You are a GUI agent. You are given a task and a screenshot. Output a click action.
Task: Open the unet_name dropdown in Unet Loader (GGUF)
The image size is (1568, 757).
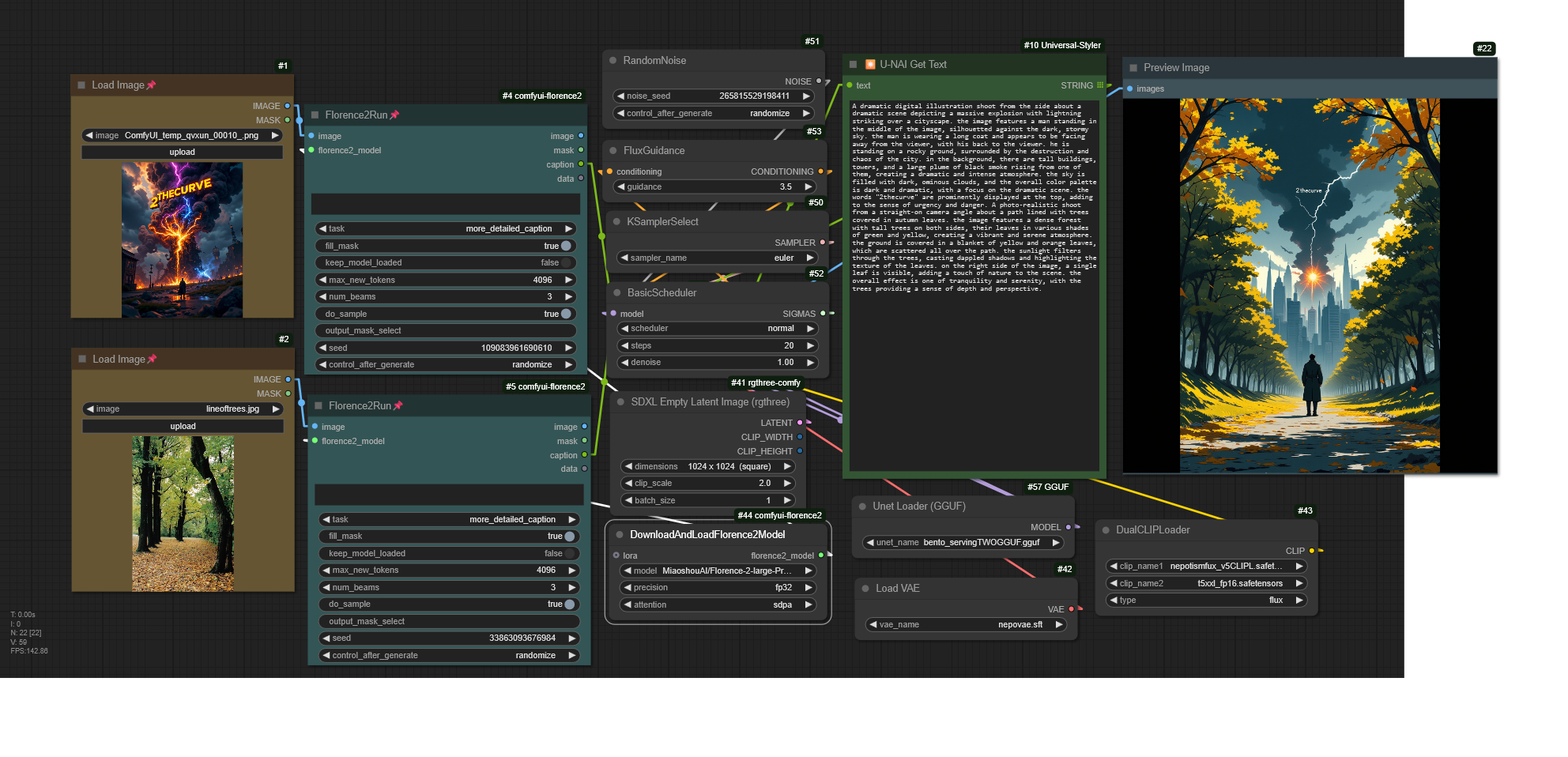[963, 542]
